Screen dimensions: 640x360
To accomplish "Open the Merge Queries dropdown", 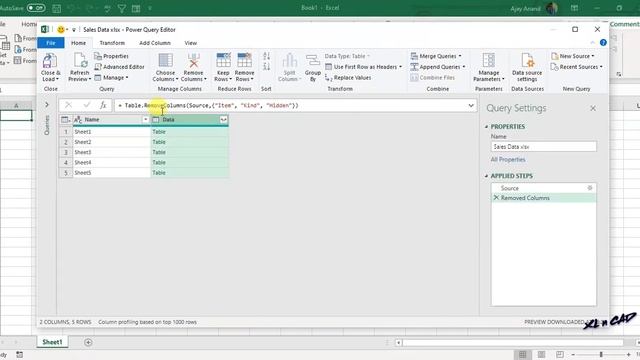I will (436, 56).
